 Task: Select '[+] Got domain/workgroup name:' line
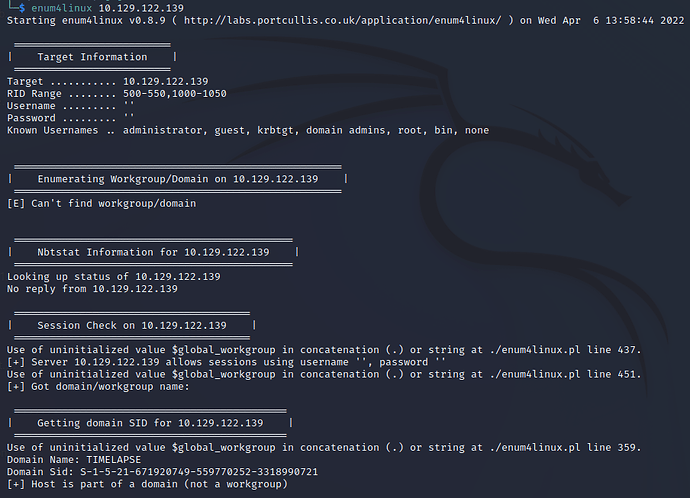point(98,387)
